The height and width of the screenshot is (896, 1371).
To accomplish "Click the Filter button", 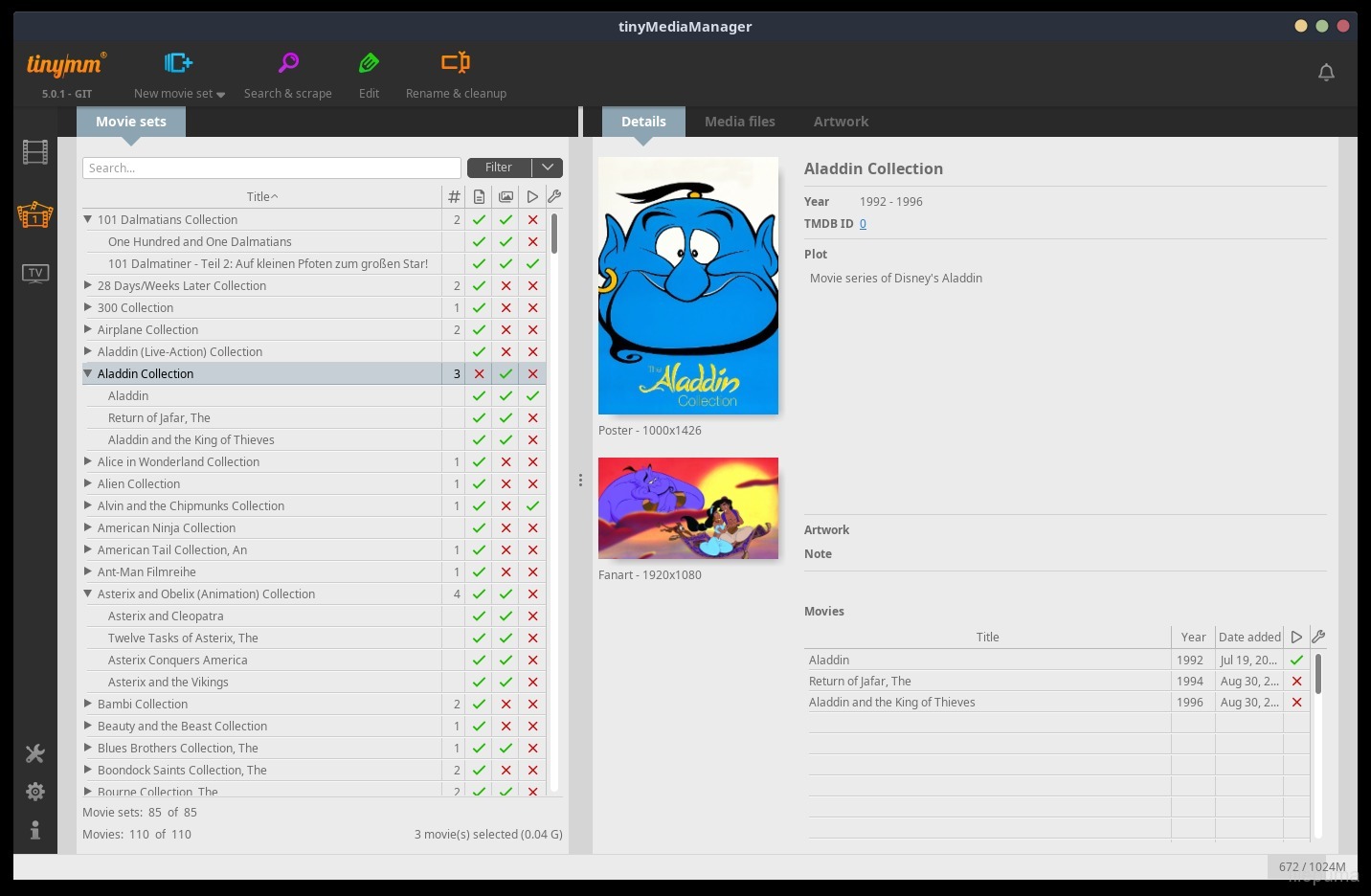I will coord(499,168).
